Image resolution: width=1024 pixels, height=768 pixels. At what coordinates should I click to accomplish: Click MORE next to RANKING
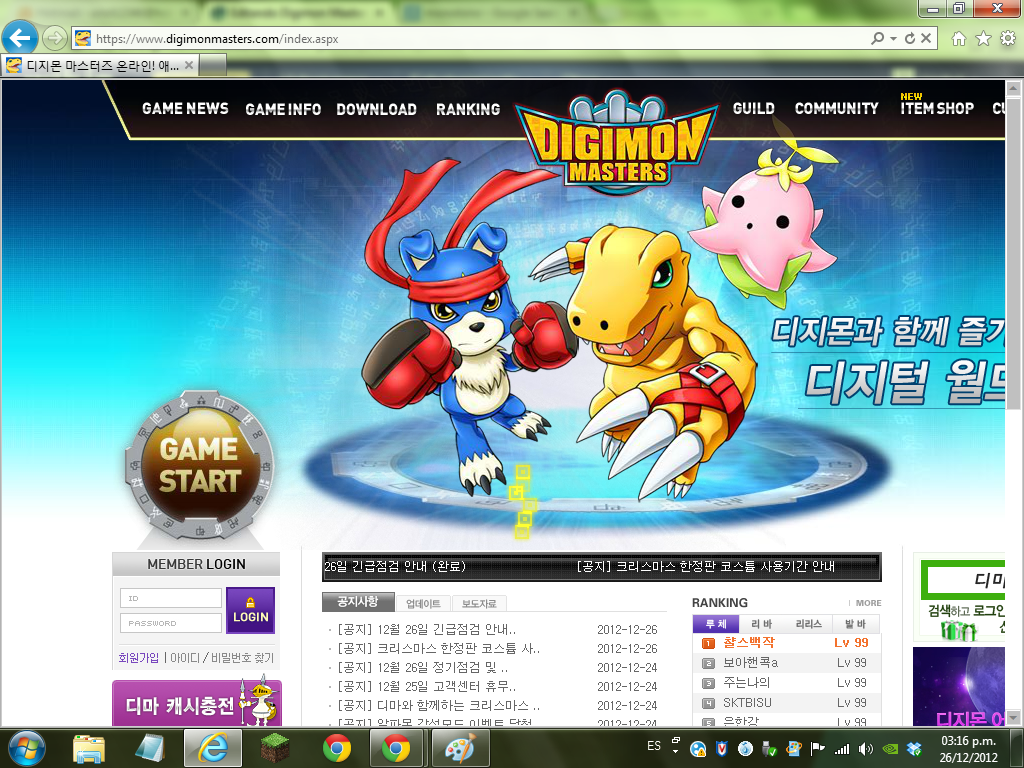tap(867, 603)
